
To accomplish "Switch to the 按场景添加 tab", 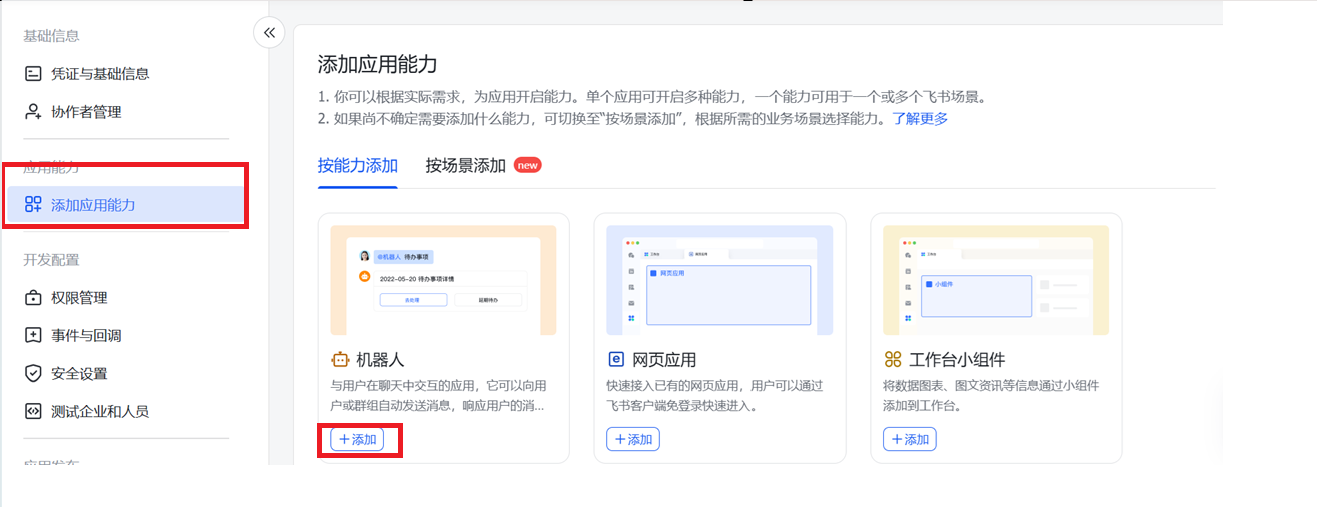I will 466,166.
